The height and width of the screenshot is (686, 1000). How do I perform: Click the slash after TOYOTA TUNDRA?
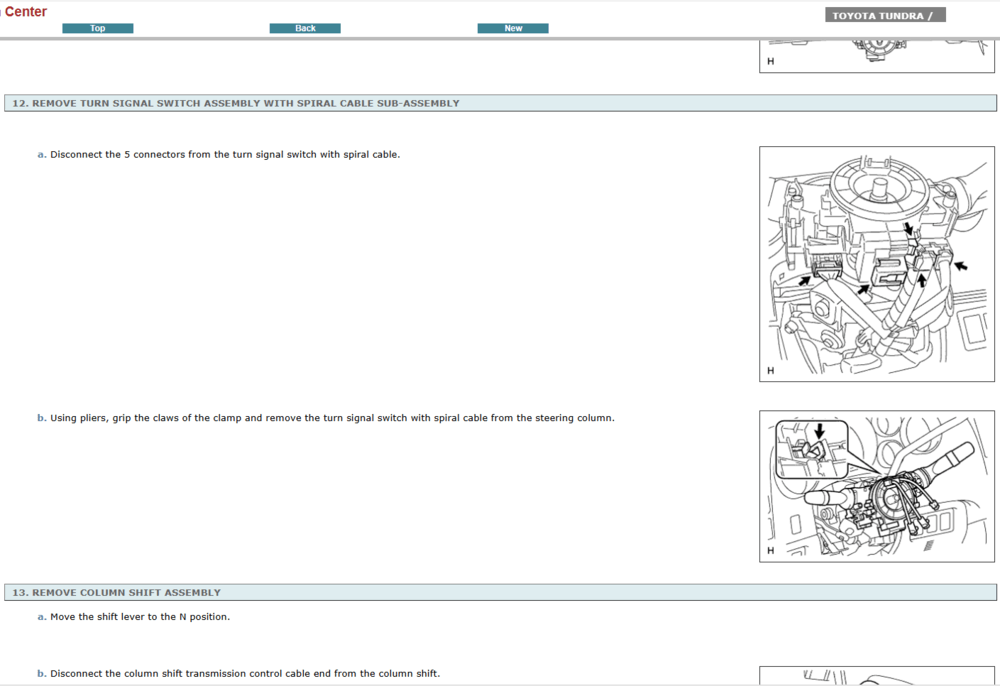click(x=932, y=14)
